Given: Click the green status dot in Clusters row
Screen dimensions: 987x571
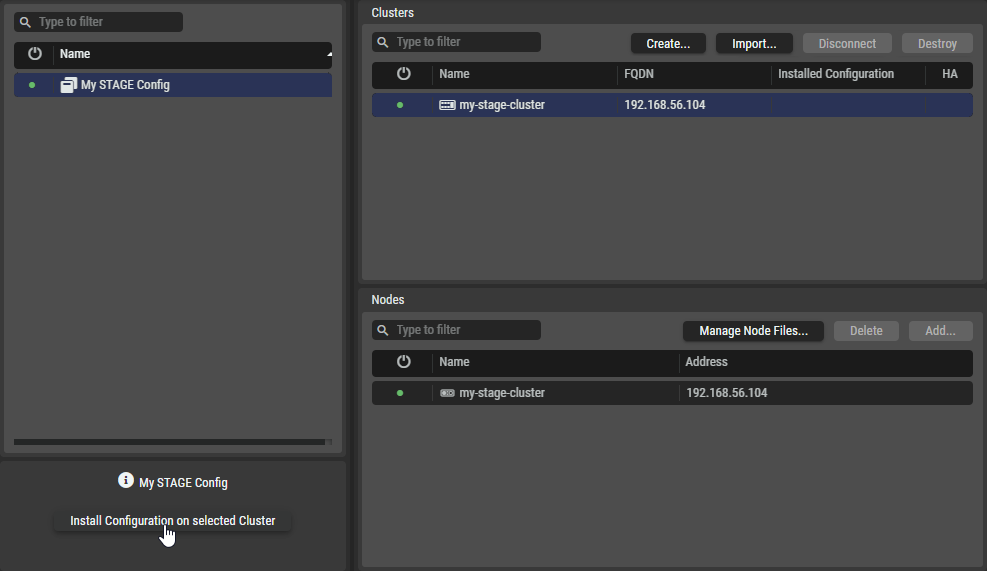Looking at the screenshot, I should coord(400,105).
